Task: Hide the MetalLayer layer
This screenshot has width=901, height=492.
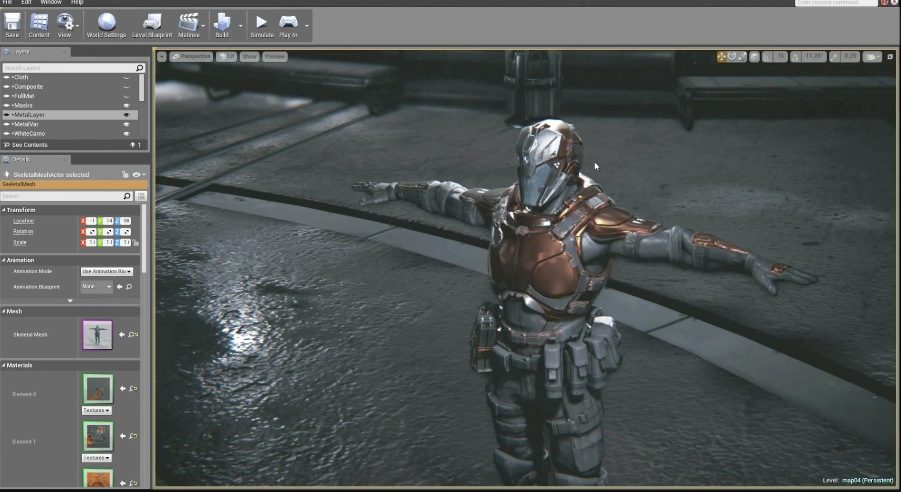Action: coord(126,115)
